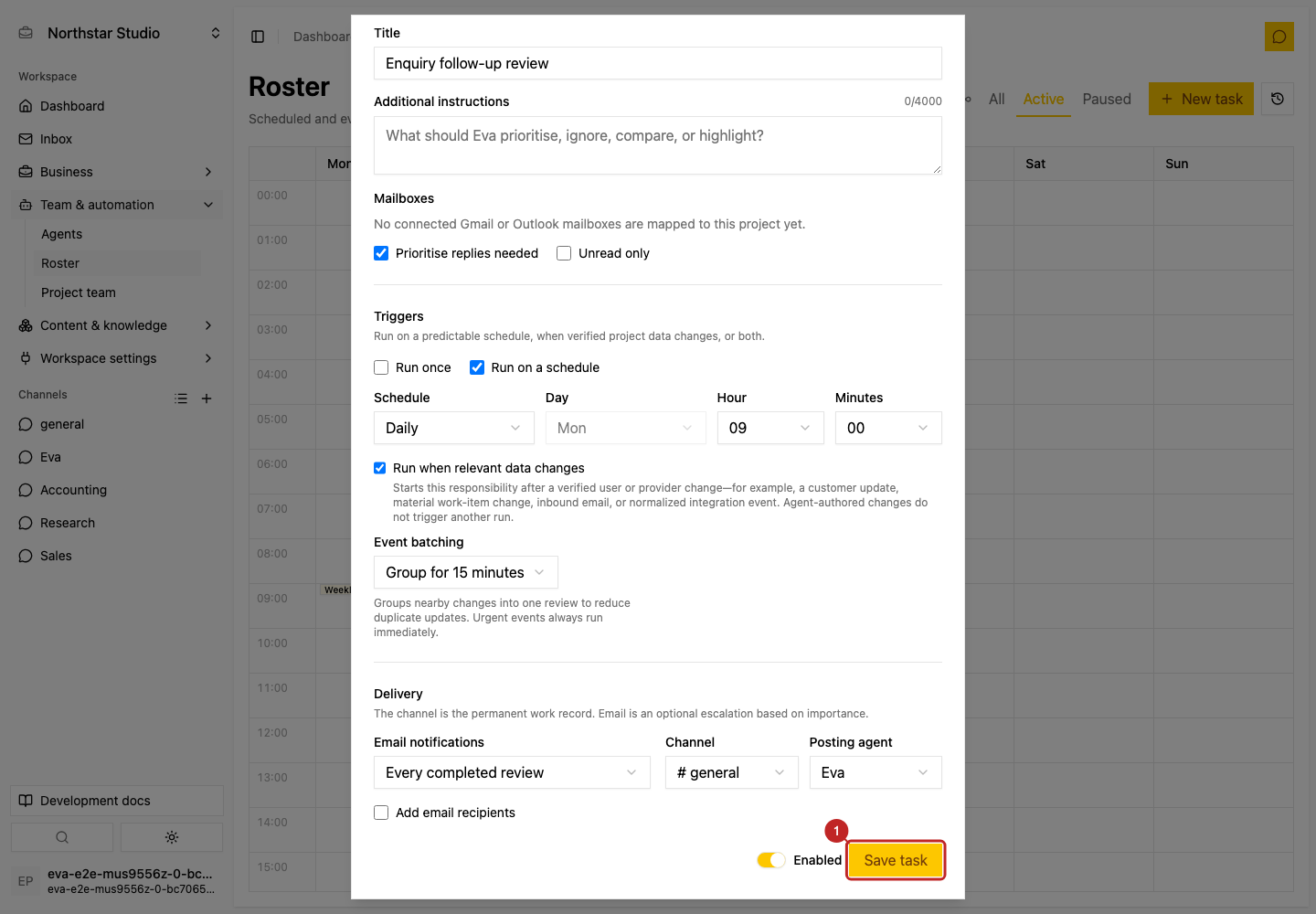Viewport: 1316px width, 914px height.
Task: Open the Accounting channel
Action: click(119, 490)
